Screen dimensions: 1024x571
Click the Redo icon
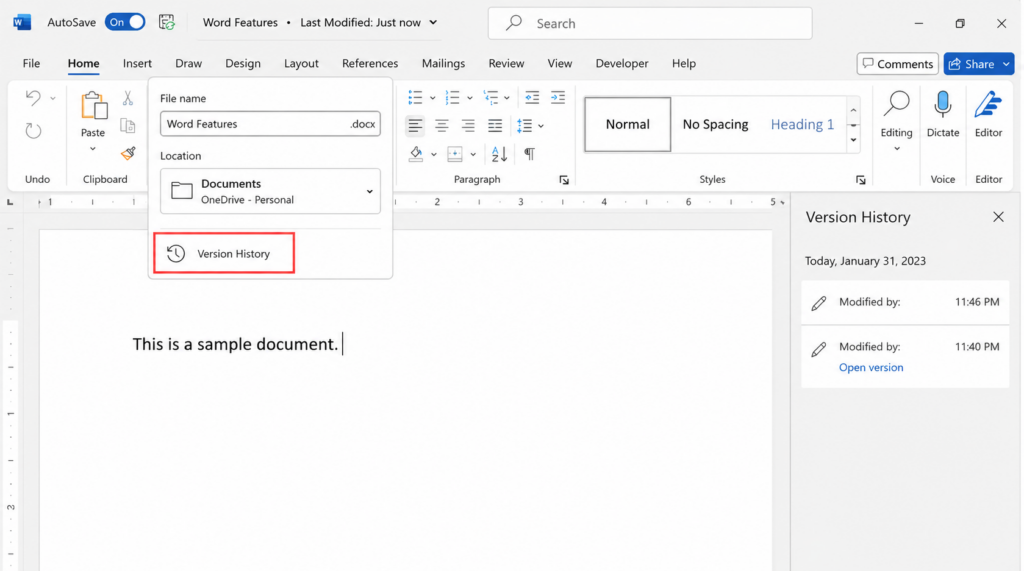(x=33, y=131)
